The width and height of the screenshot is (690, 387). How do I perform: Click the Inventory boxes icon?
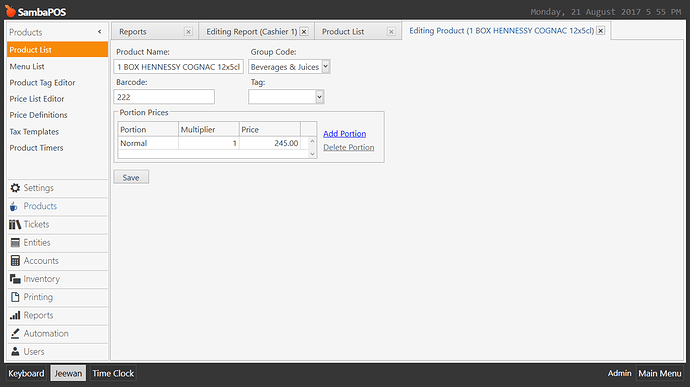coord(15,279)
